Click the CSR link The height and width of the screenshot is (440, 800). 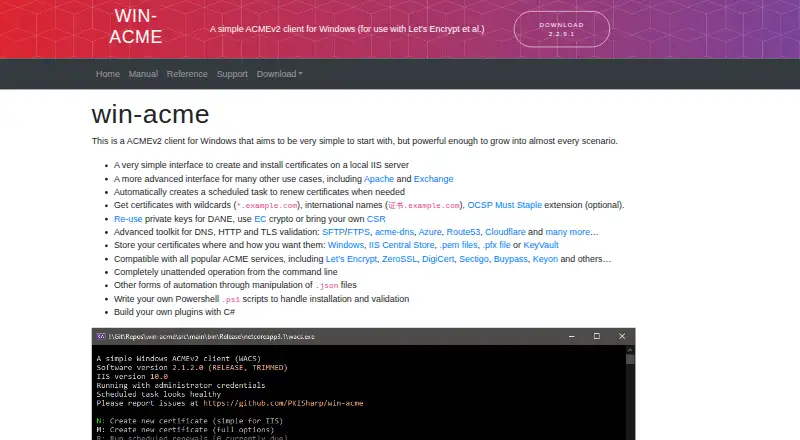coord(376,218)
